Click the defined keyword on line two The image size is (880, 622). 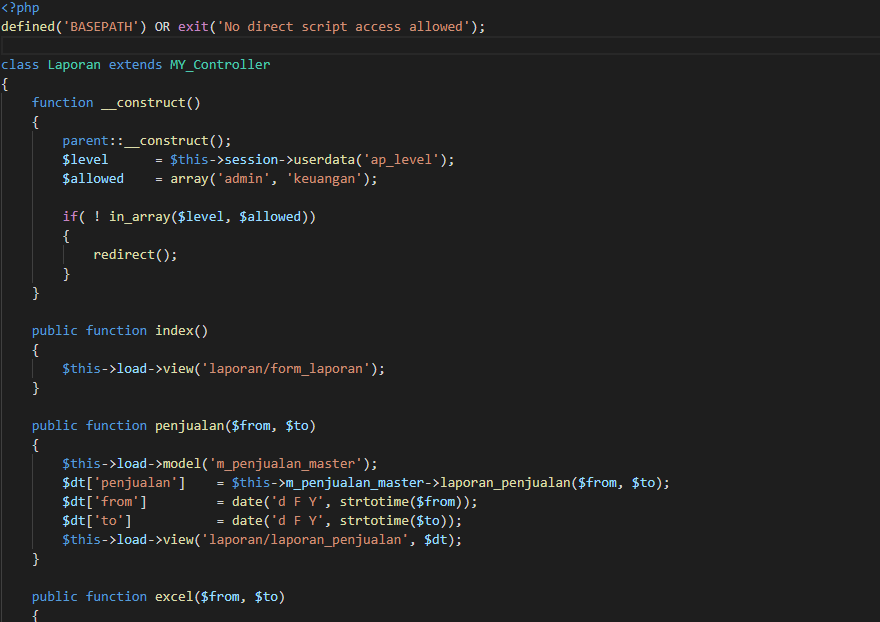point(28,27)
